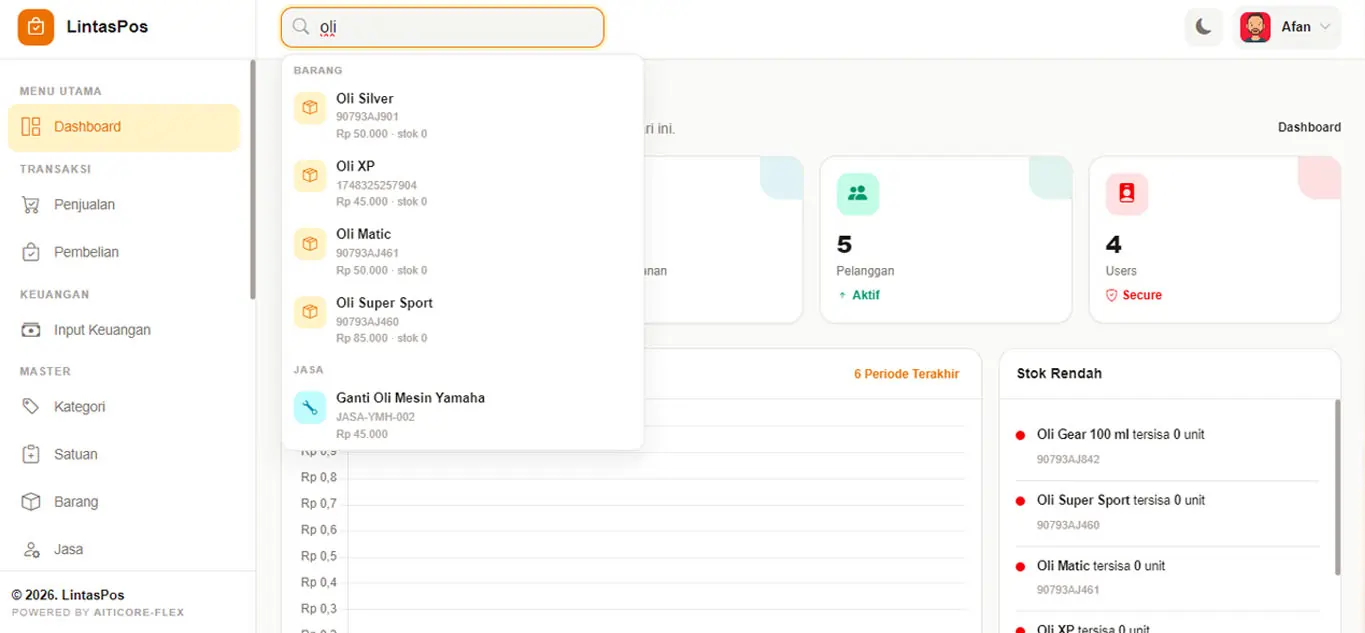Open the Afan user profile dropdown
The image size is (1365, 633).
tap(1288, 27)
